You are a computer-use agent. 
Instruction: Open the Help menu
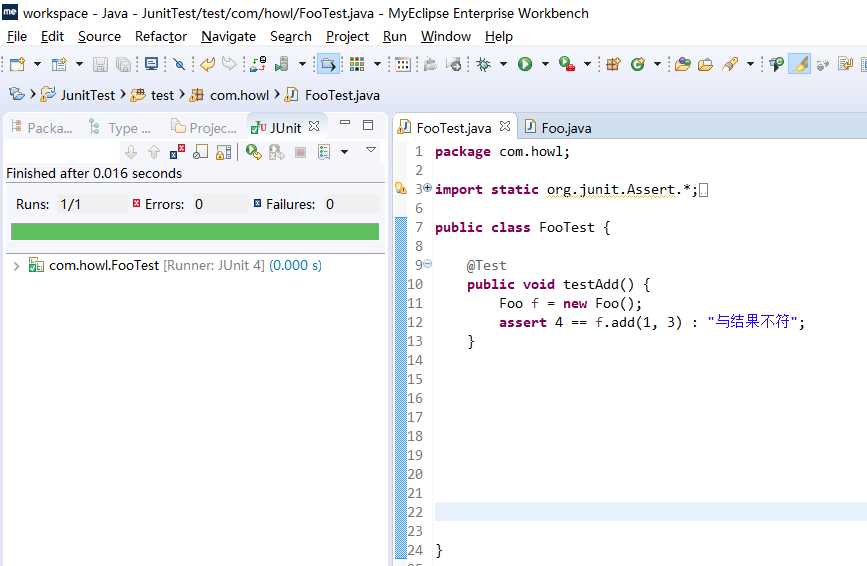pyautogui.click(x=499, y=36)
